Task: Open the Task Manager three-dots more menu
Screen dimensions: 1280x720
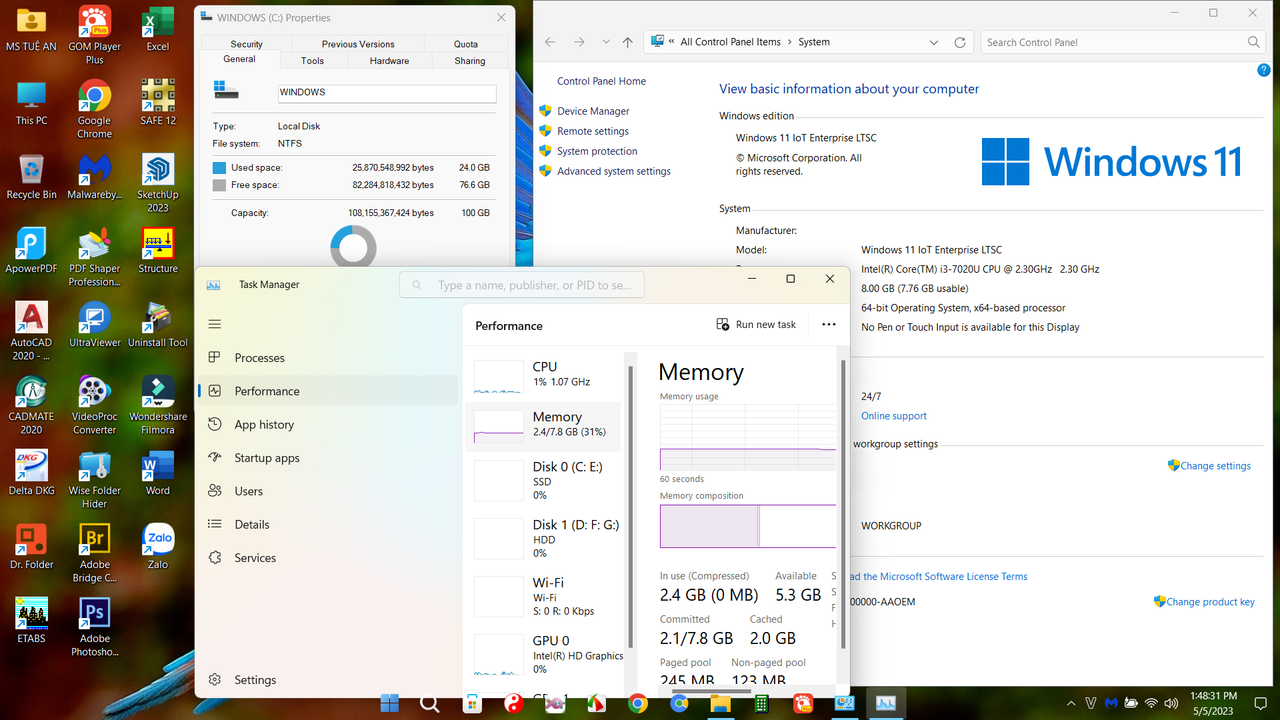Action: point(828,324)
